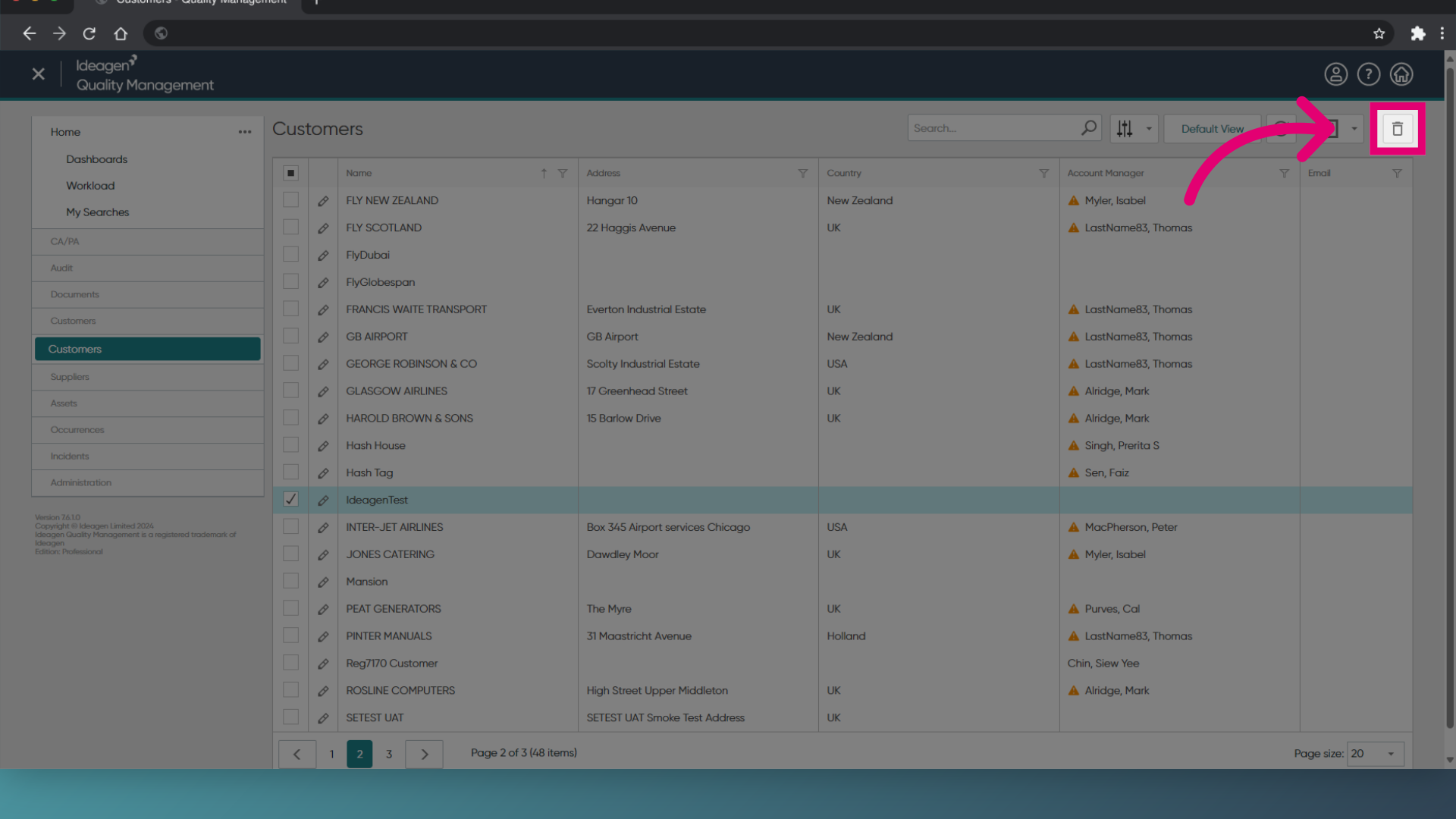The width and height of the screenshot is (1456, 819).
Task: Expand the Administration sidebar section
Action: tap(148, 483)
